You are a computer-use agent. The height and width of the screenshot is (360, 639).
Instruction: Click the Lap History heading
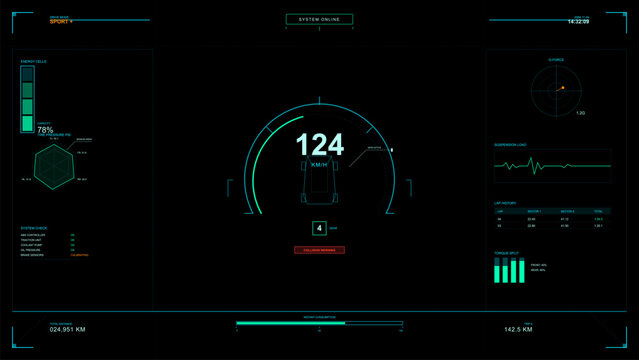coord(505,203)
